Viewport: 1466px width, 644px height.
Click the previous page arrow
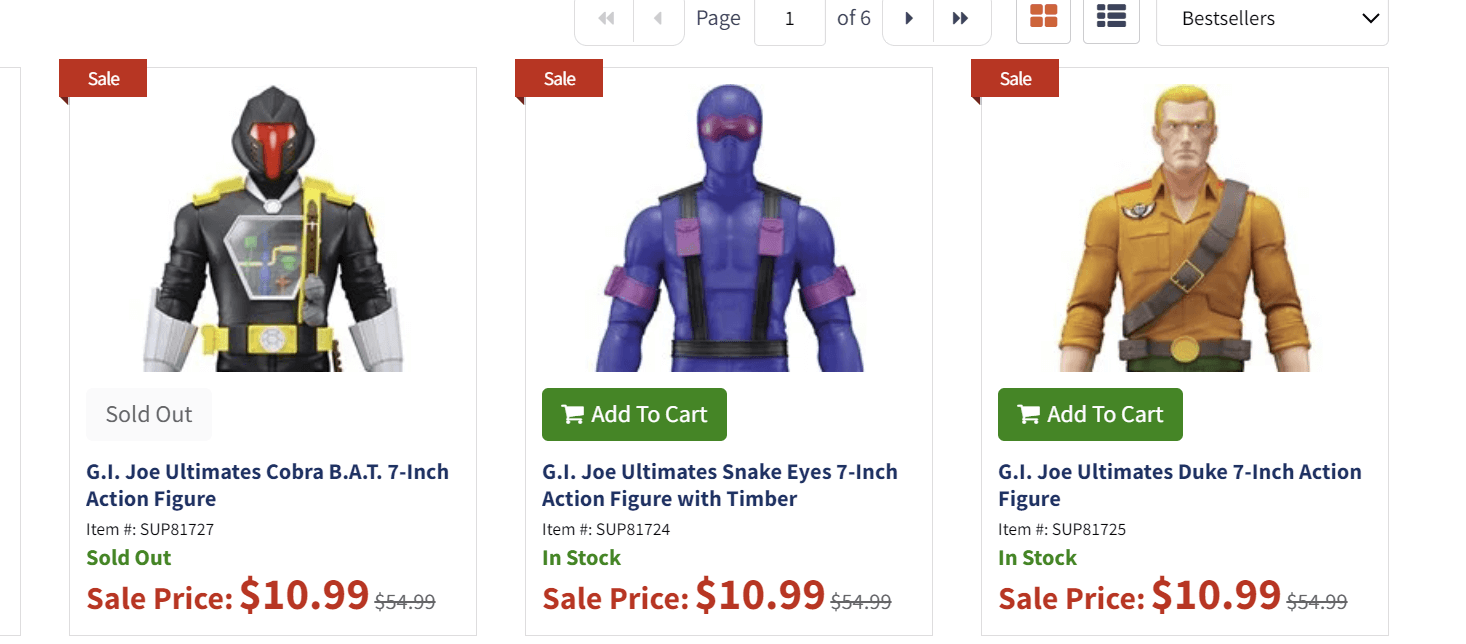point(658,17)
